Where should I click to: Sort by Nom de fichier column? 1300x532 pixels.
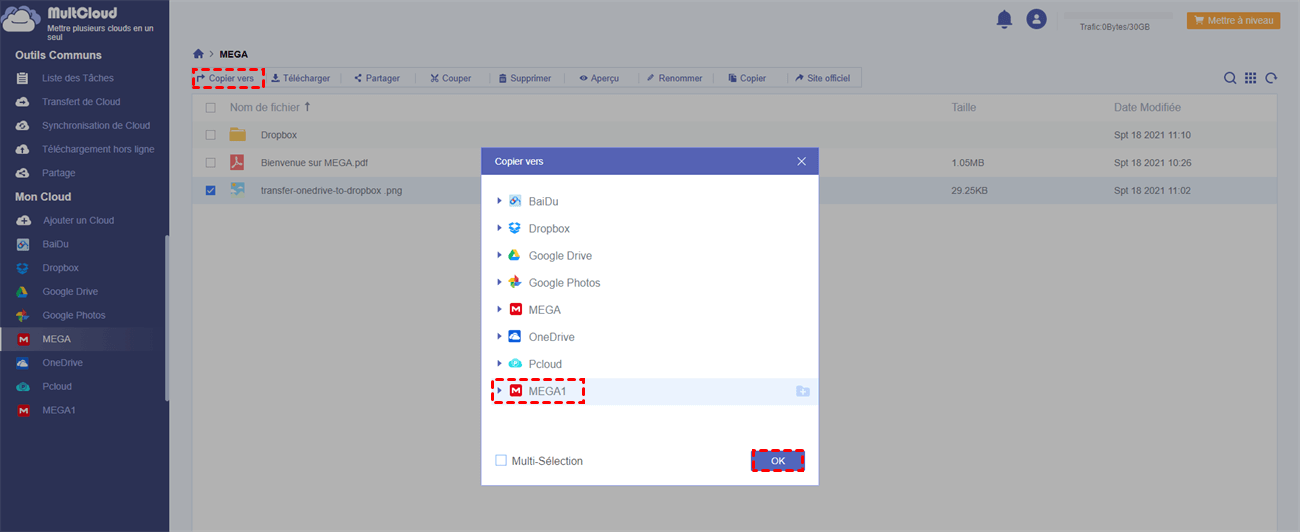[x=270, y=107]
